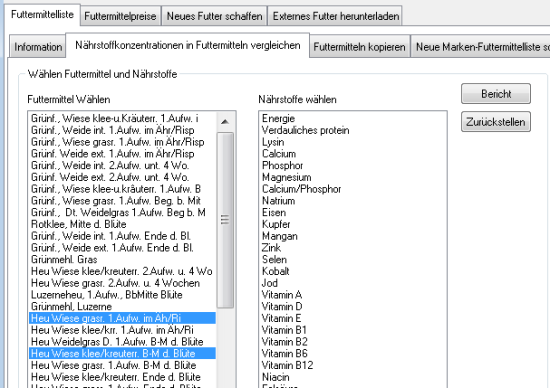550x388 pixels.
Task: Switch to the Futtermittelliste tab
Action: pyautogui.click(x=42, y=14)
